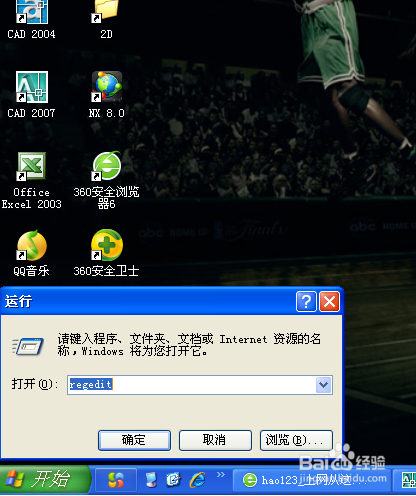Switch to the hao123 browser taskbar window
416x496 pixels.
point(312,480)
